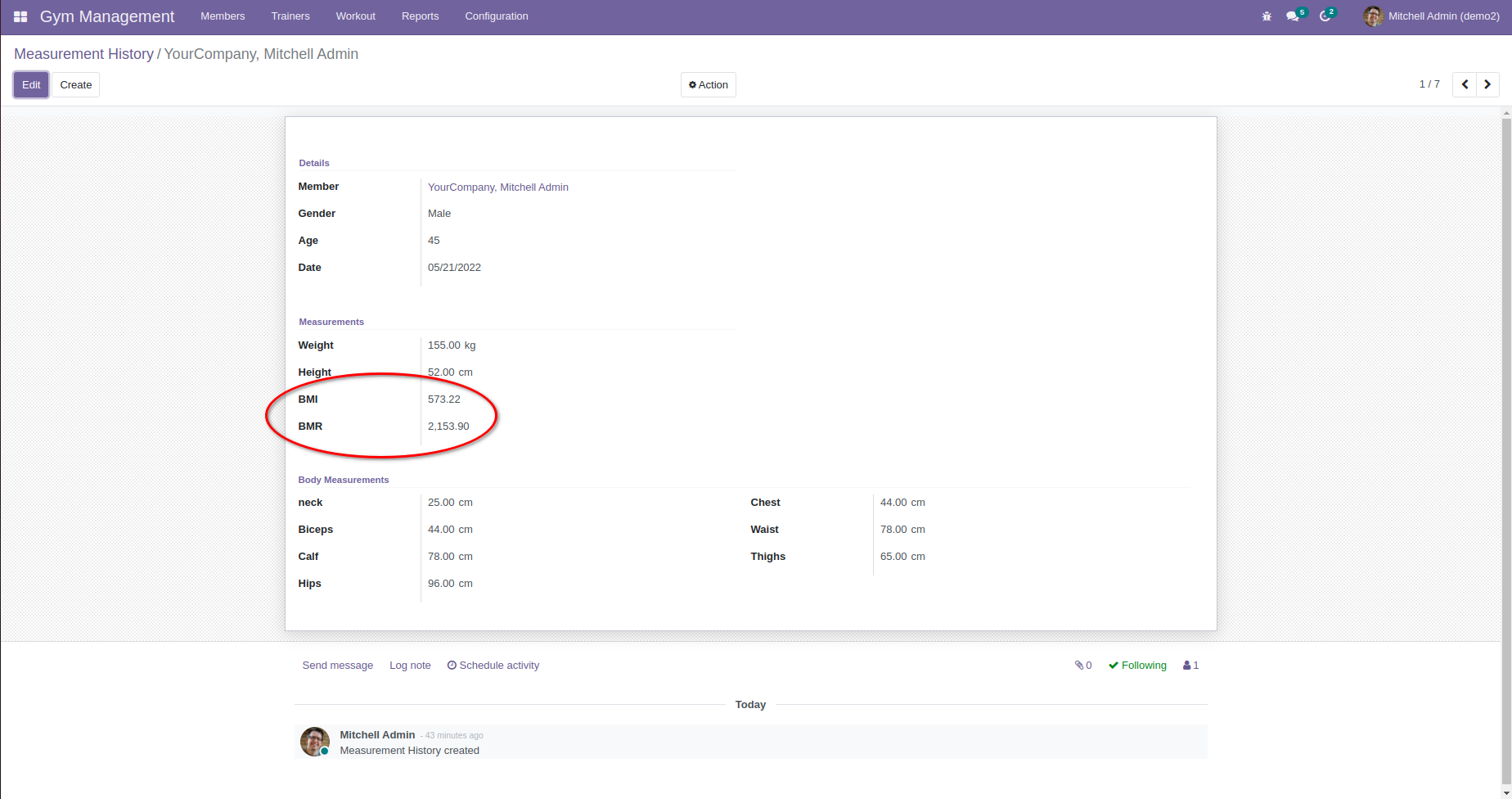Click Mitchell Admin author name in chatter
The image size is (1512, 799).
[x=377, y=735]
